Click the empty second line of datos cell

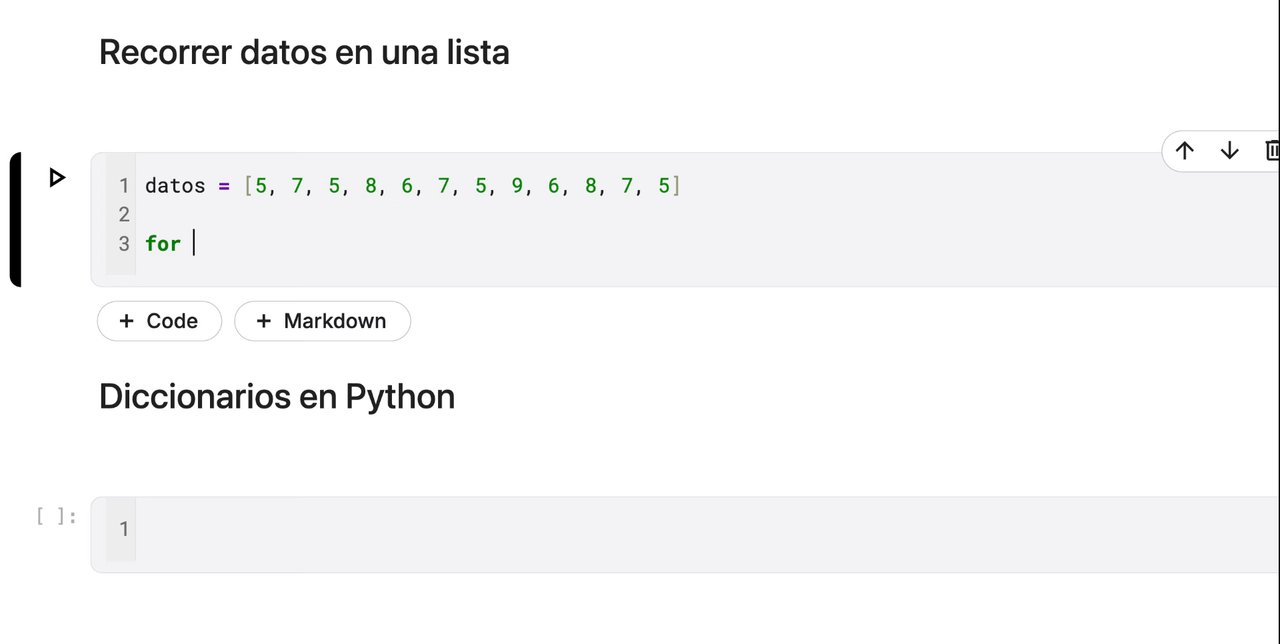click(x=400, y=214)
